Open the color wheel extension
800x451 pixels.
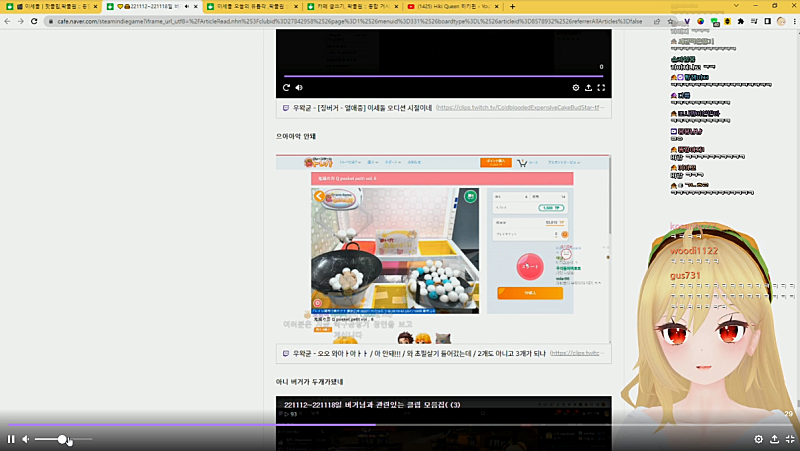click(x=701, y=21)
